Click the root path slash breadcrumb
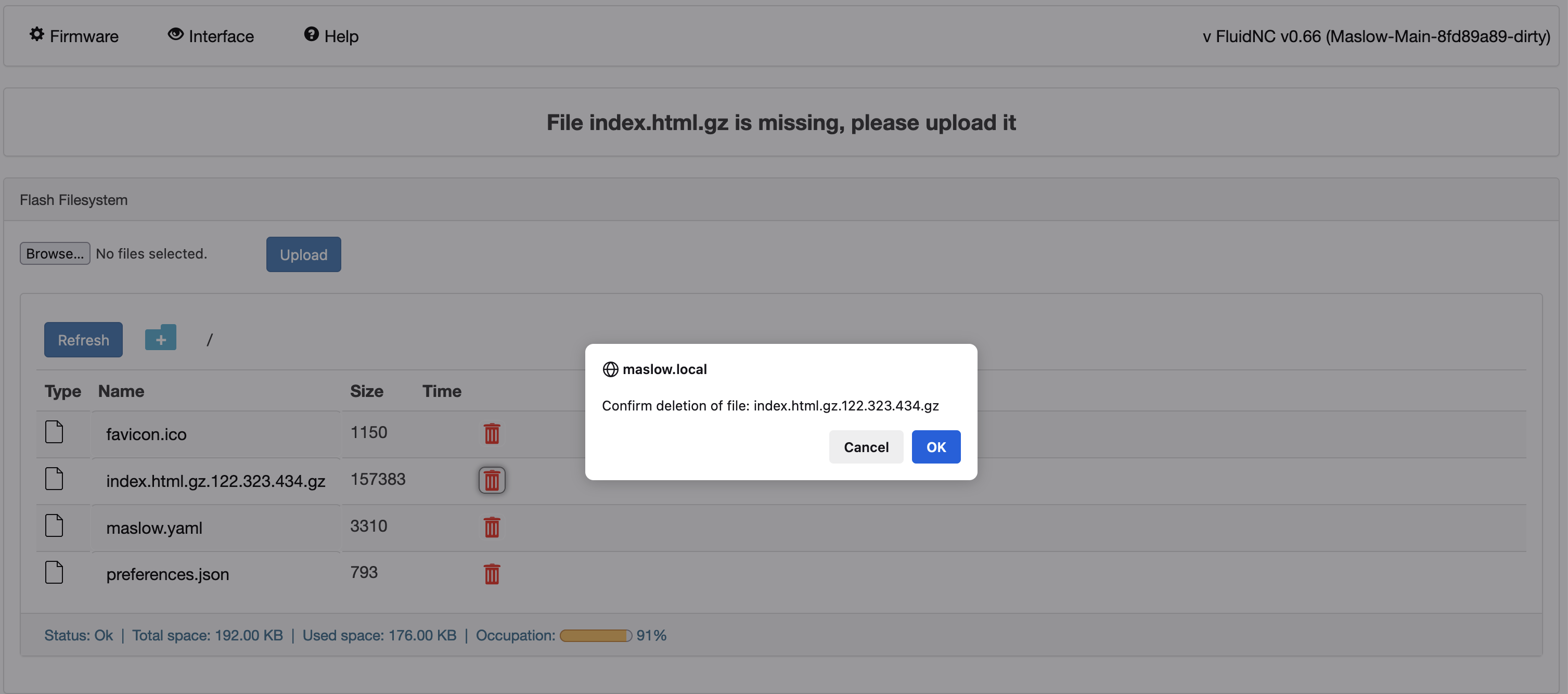The image size is (1568, 694). point(209,340)
